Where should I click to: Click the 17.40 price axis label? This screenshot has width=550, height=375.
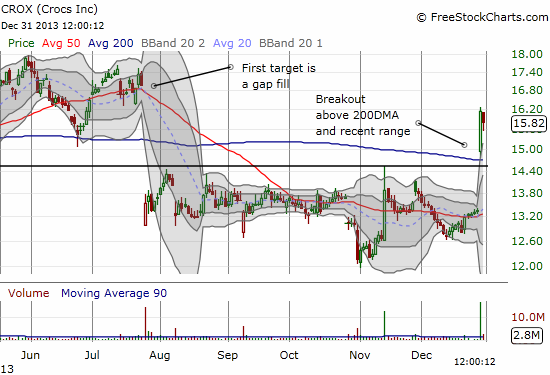tap(527, 72)
